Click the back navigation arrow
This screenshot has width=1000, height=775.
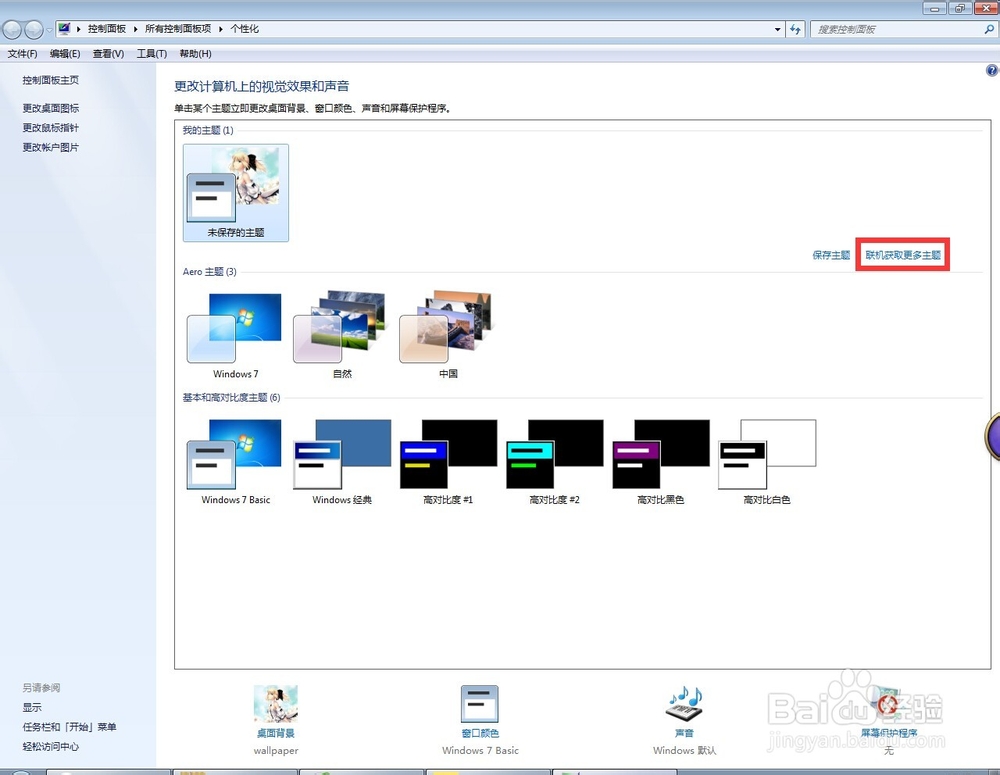(x=14, y=29)
